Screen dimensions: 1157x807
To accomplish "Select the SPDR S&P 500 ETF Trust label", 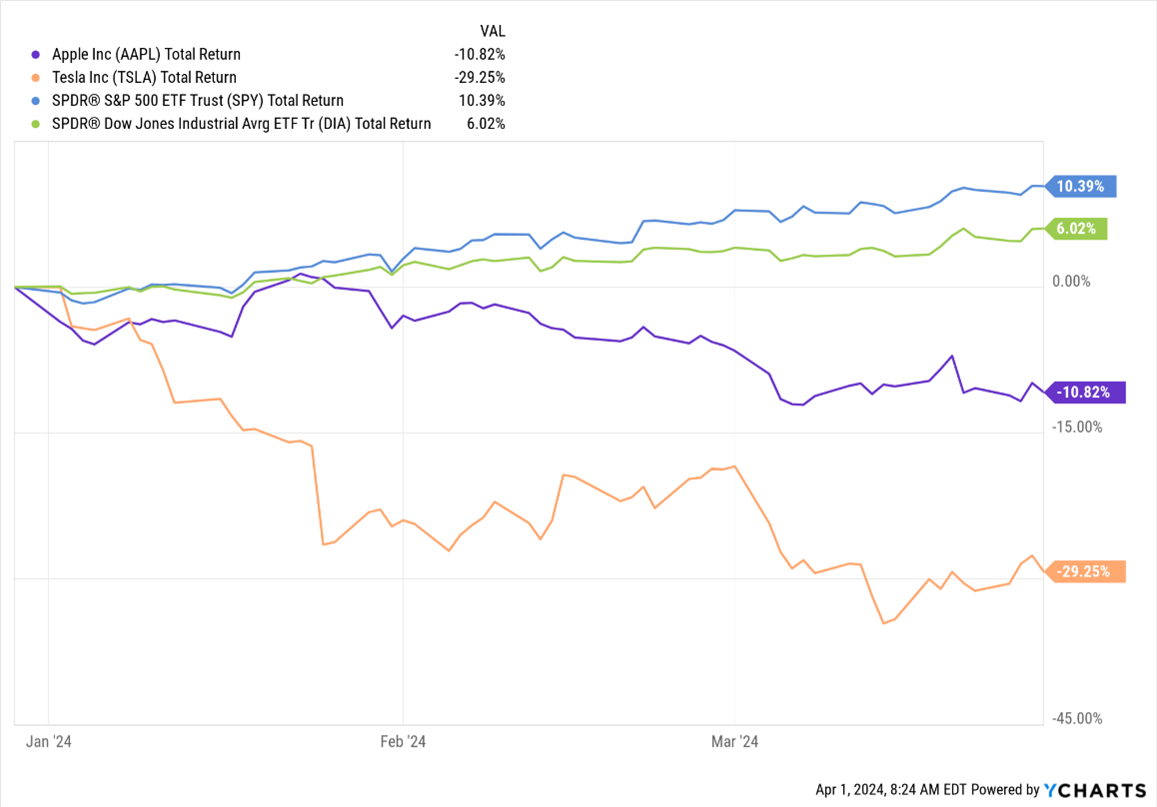I will 196,101.
